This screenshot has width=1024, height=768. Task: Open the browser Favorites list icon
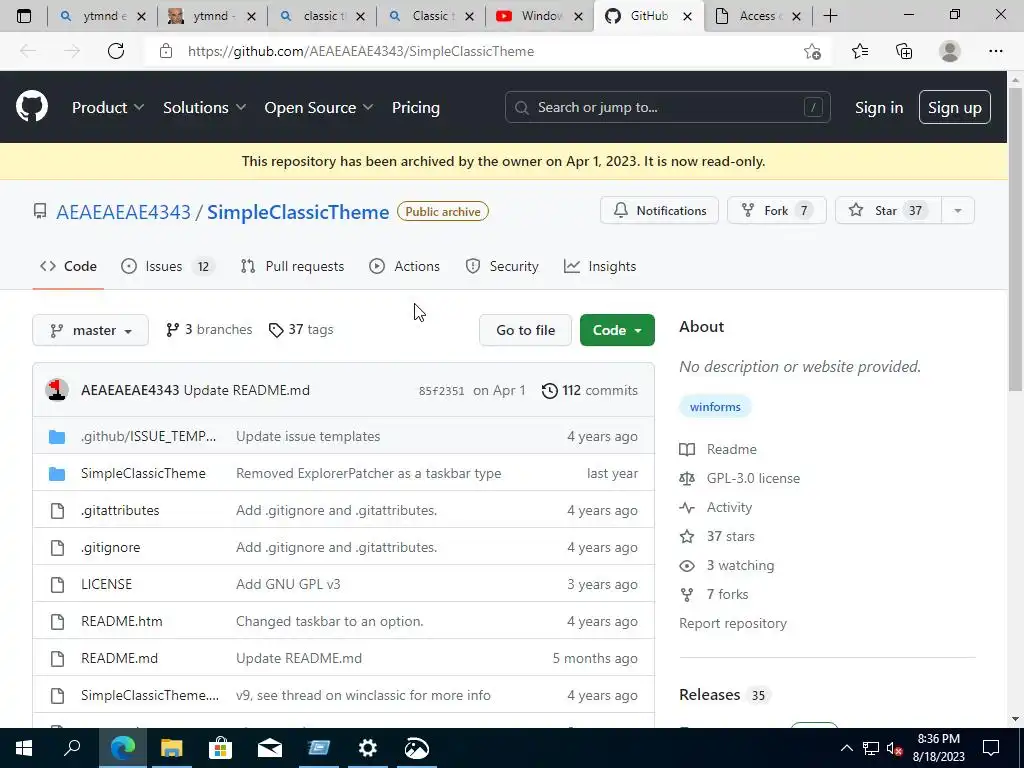click(x=859, y=51)
